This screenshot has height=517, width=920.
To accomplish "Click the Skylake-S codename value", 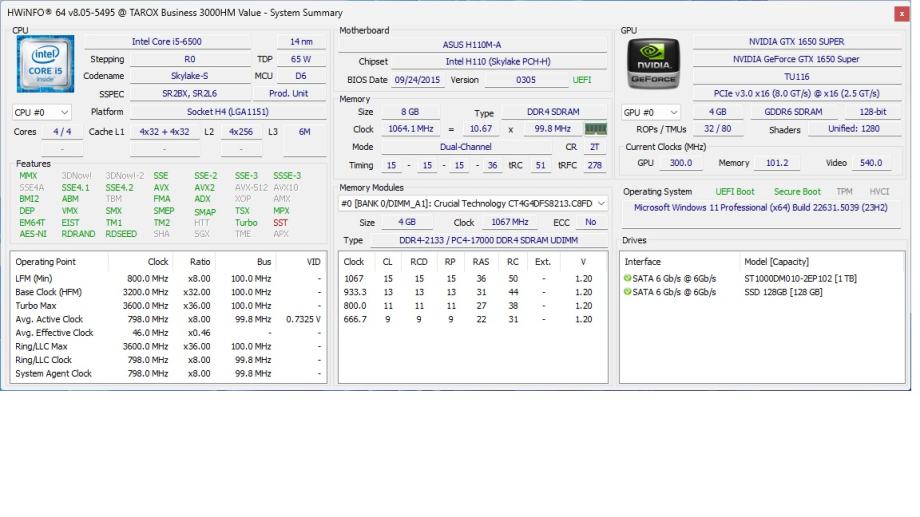I will point(189,76).
